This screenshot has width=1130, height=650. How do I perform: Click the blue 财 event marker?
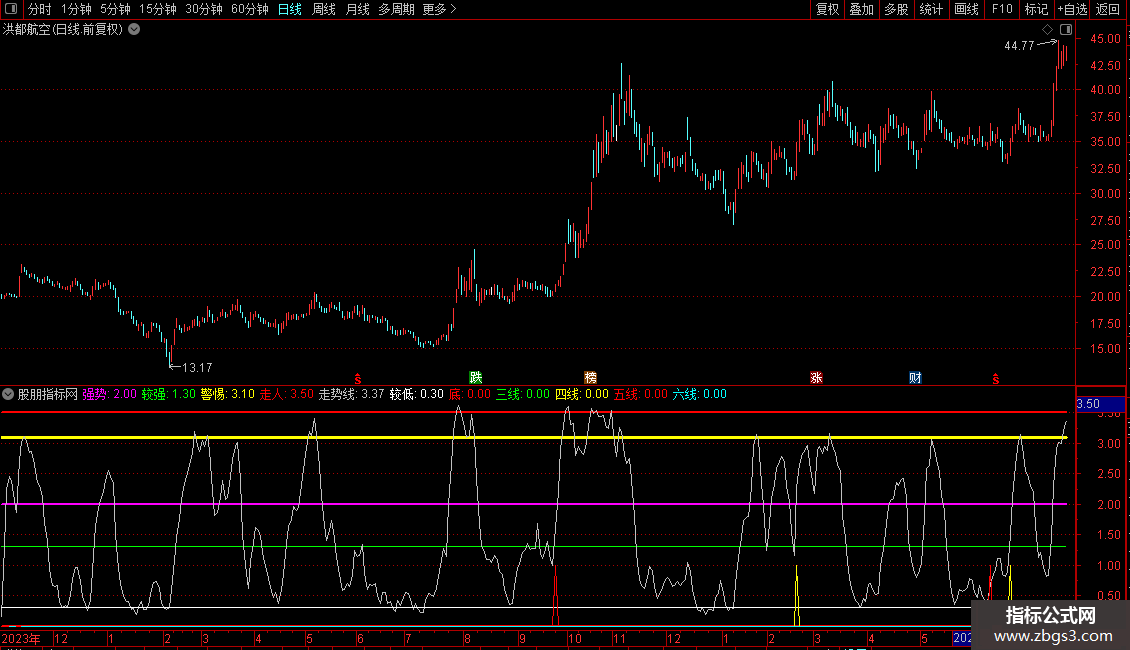[915, 378]
